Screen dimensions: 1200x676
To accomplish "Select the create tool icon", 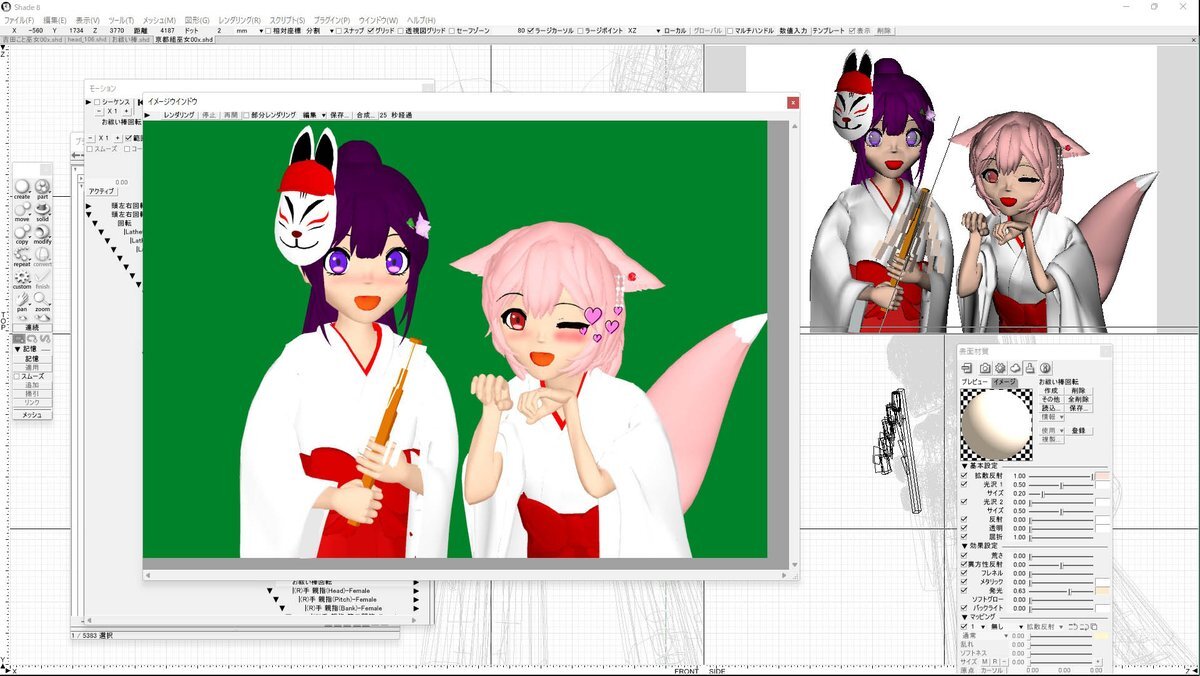I will [x=22, y=187].
